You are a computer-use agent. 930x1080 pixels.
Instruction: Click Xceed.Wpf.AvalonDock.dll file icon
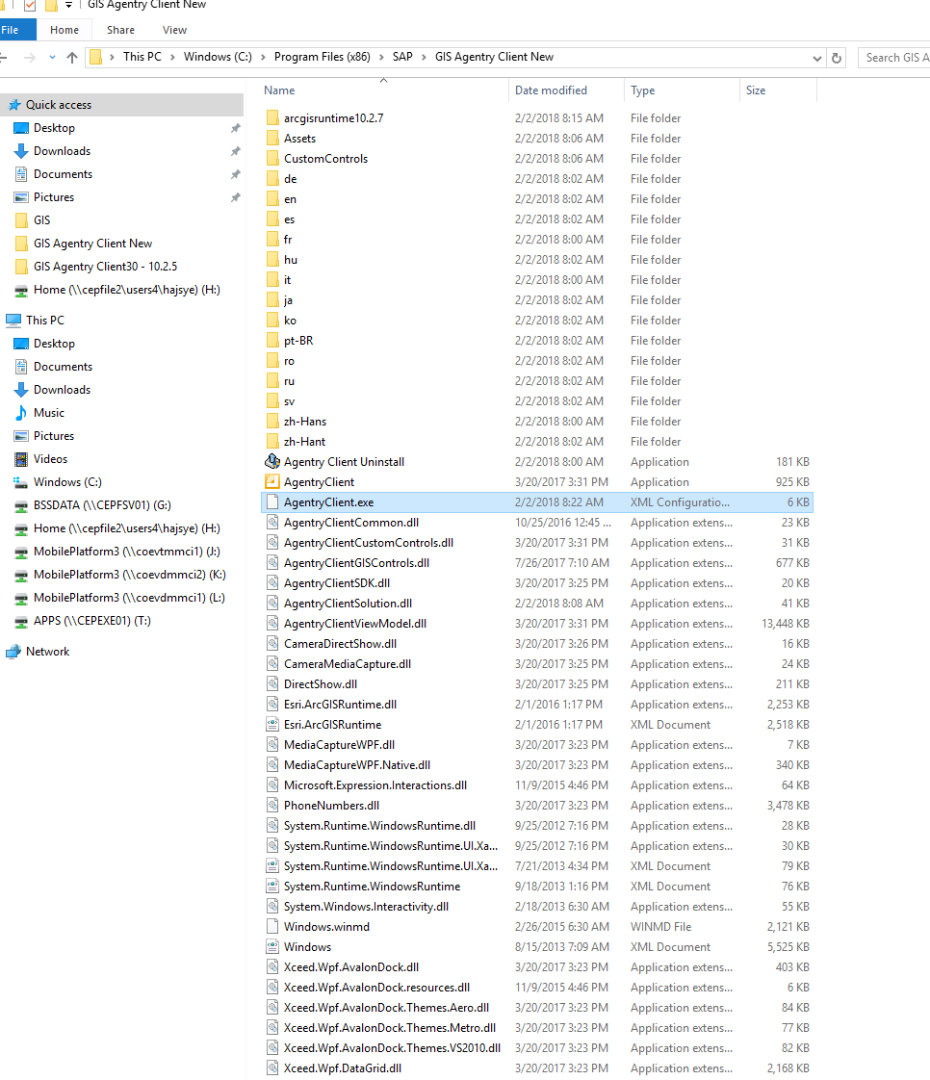tap(272, 967)
